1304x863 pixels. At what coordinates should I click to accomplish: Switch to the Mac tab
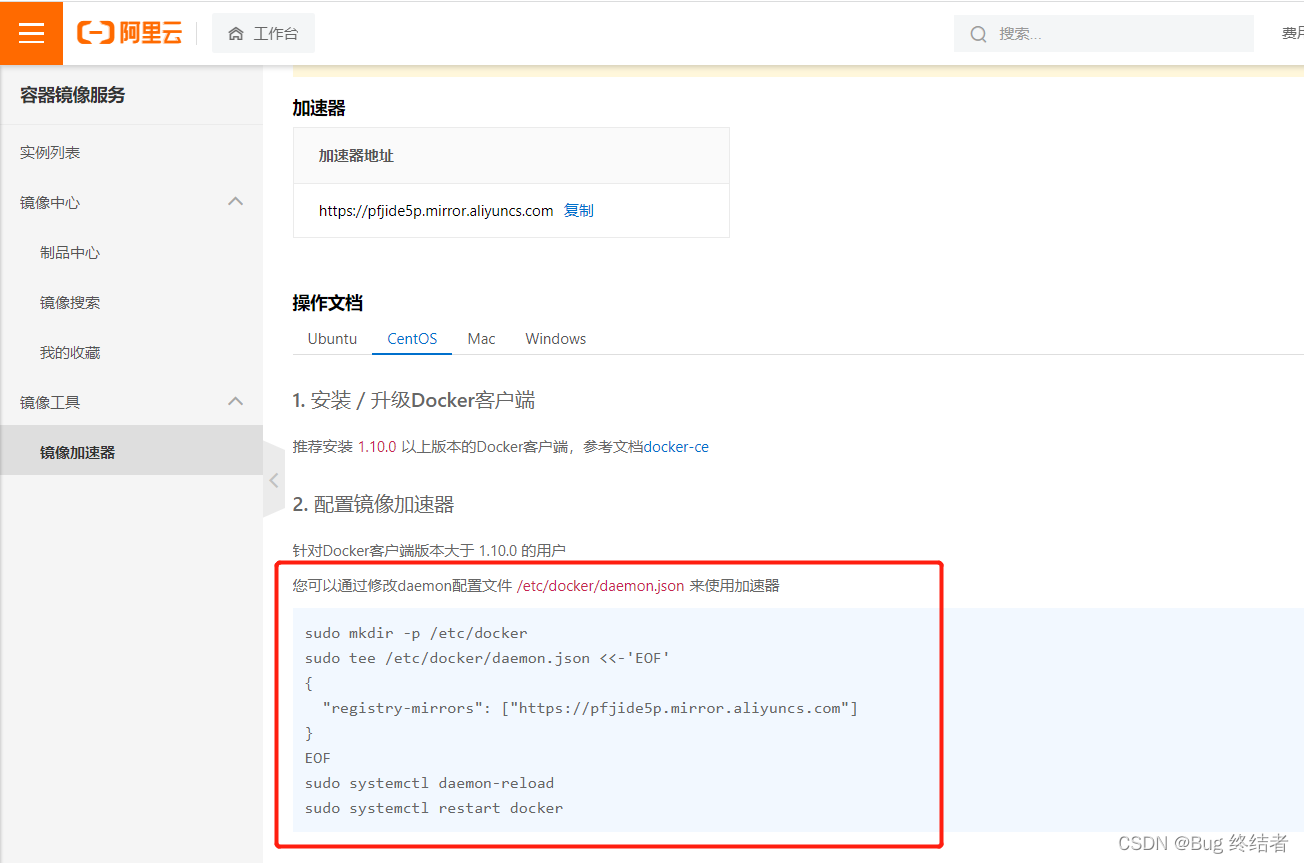coord(481,339)
